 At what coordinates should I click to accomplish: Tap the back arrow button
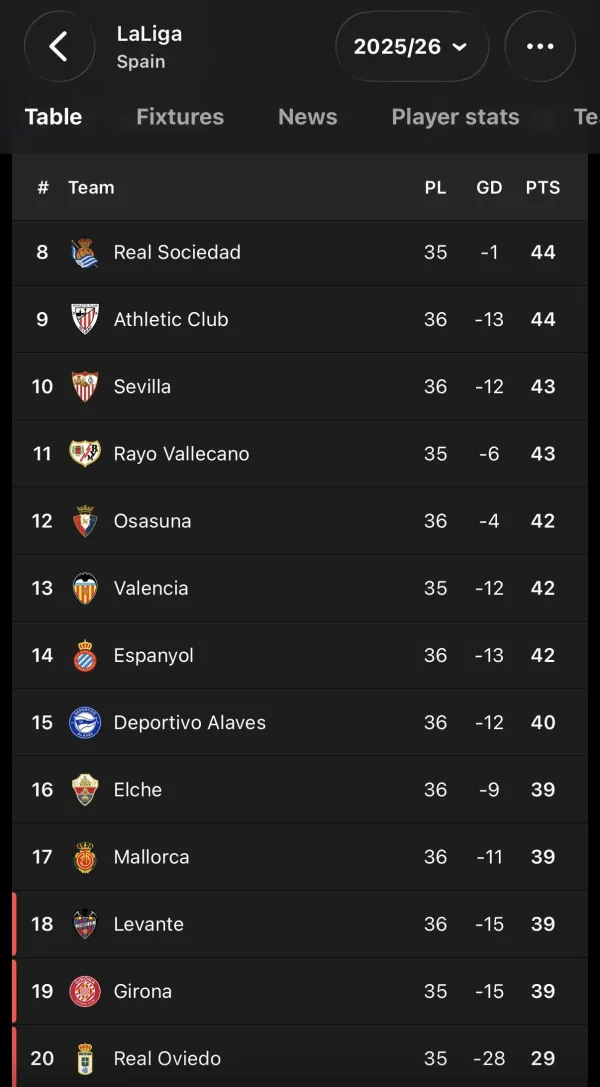(x=59, y=46)
